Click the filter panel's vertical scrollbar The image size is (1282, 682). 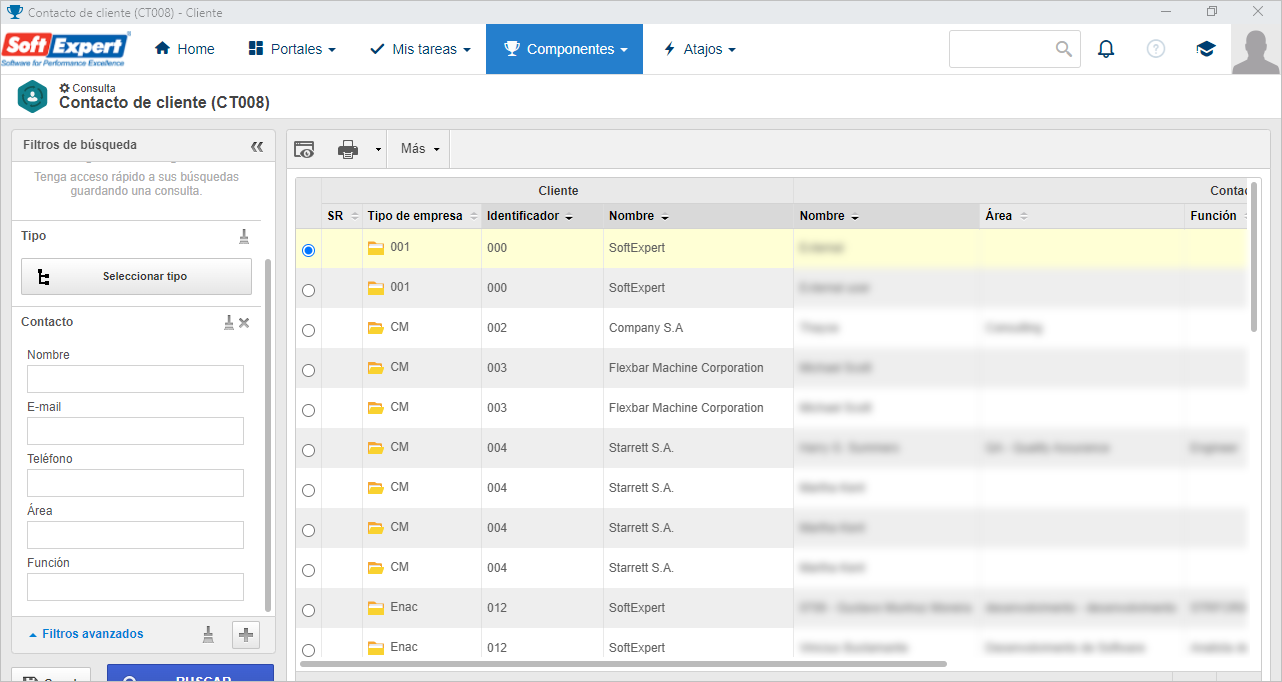[x=267, y=435]
